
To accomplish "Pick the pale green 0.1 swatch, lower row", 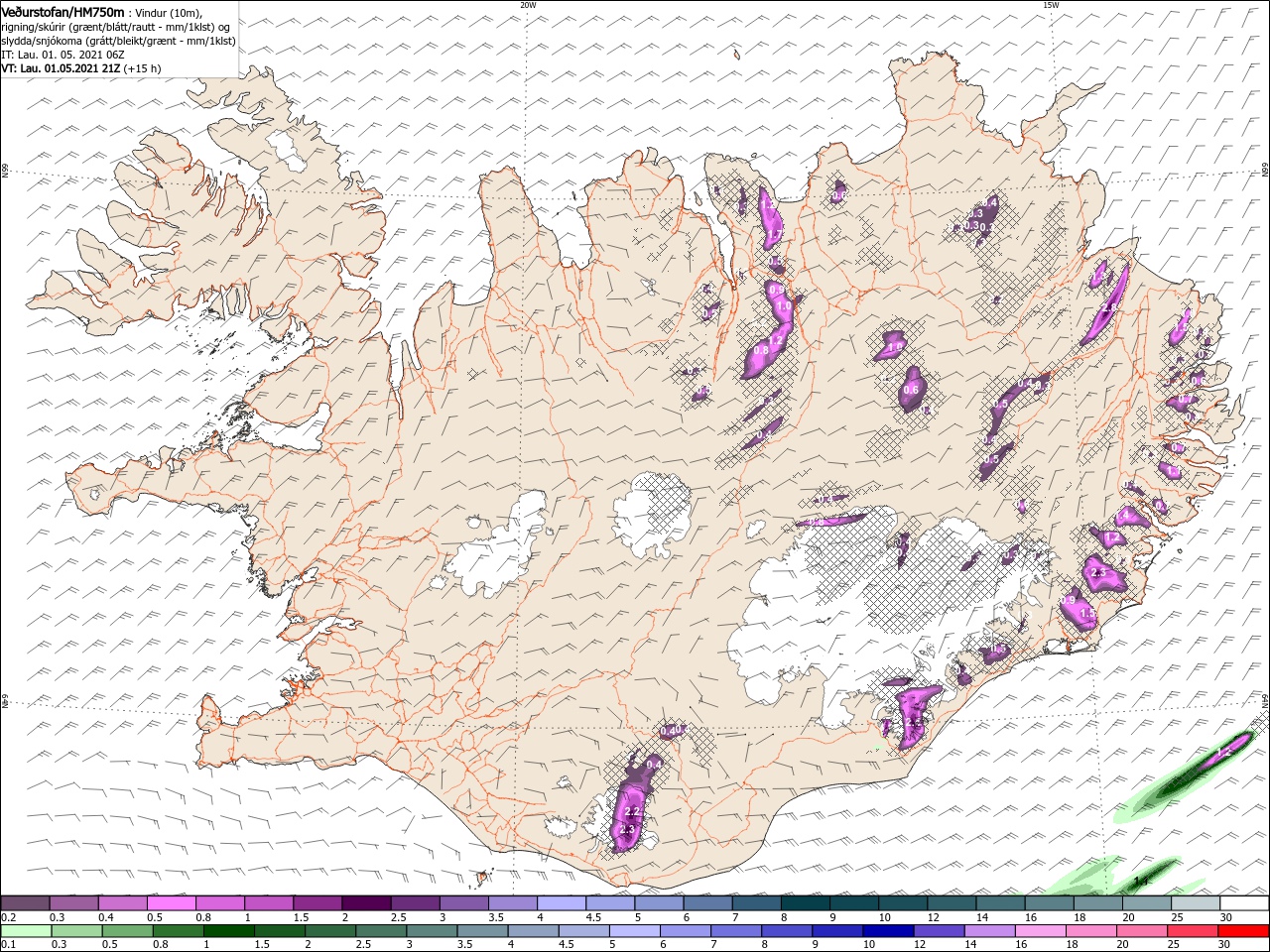I will (26, 931).
